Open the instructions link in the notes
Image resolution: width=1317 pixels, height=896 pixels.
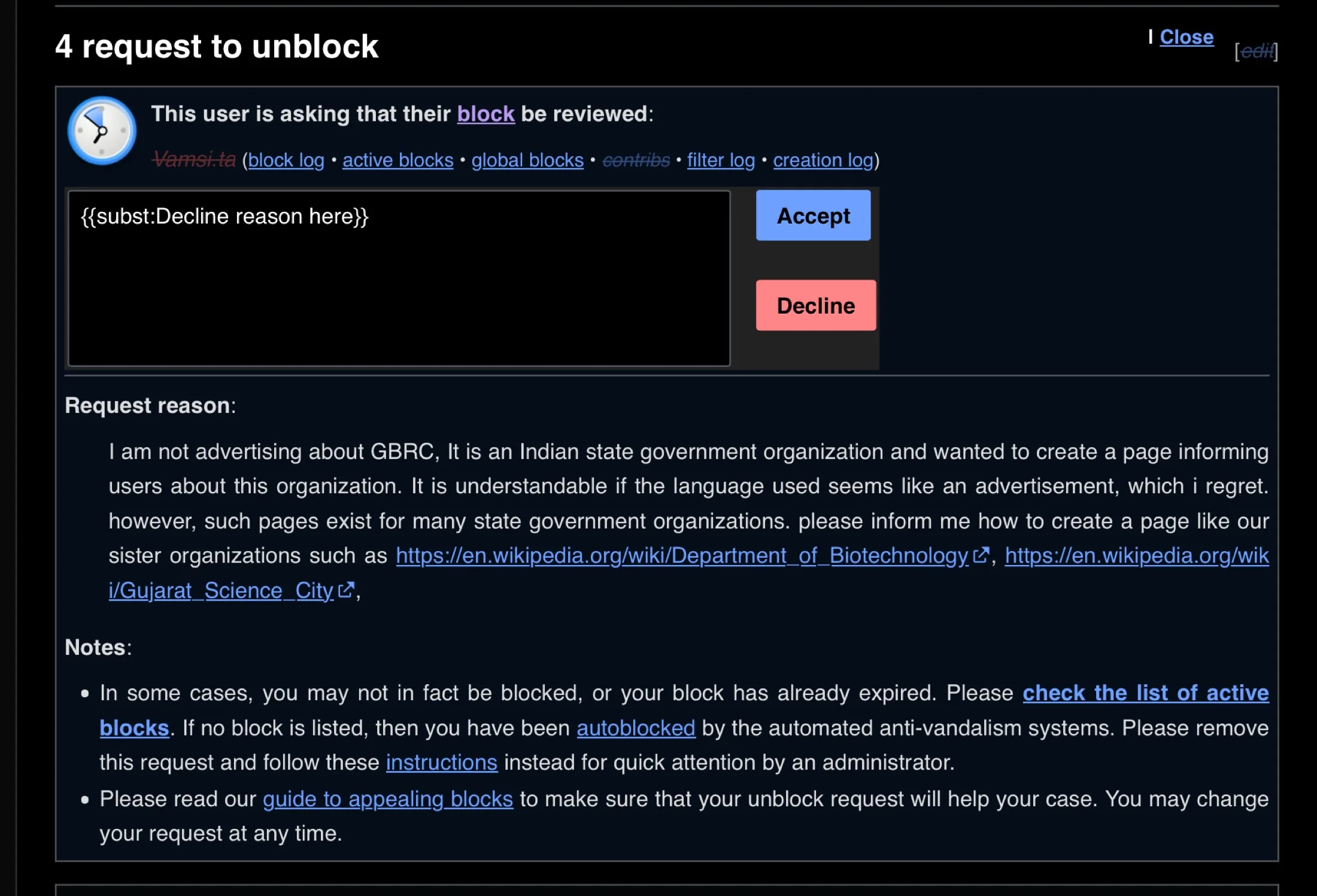(x=441, y=763)
